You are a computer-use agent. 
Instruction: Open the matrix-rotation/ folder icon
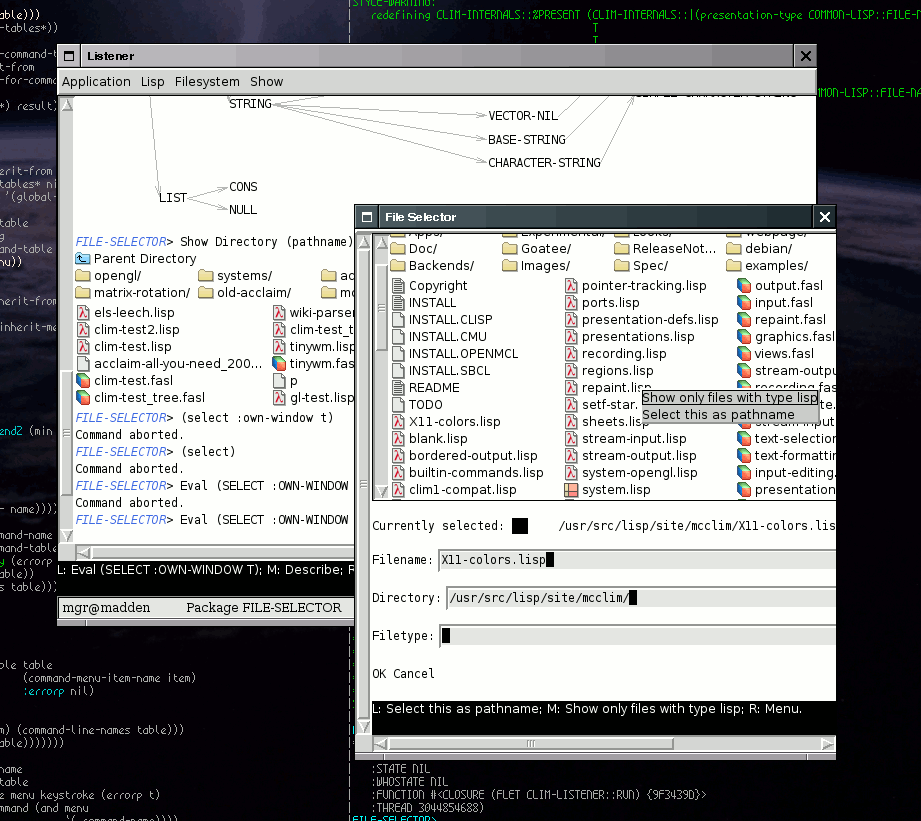coord(83,292)
